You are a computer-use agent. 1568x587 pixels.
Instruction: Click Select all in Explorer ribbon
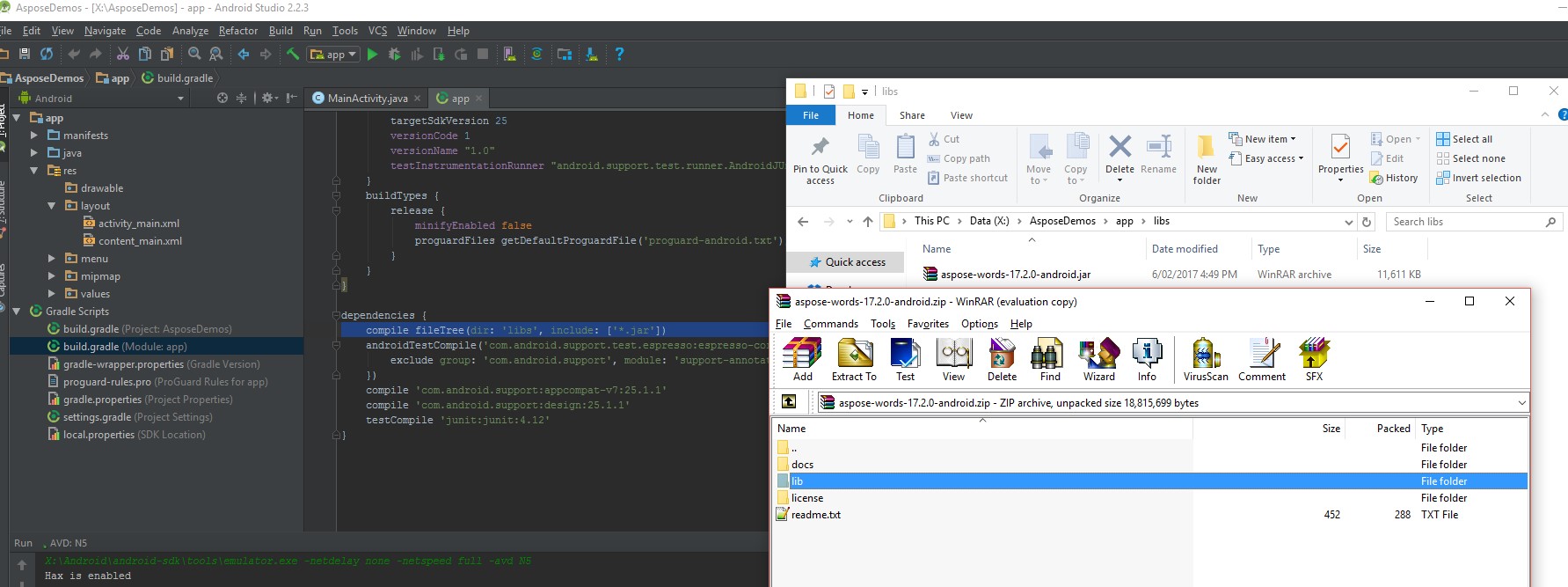pyautogui.click(x=1464, y=139)
